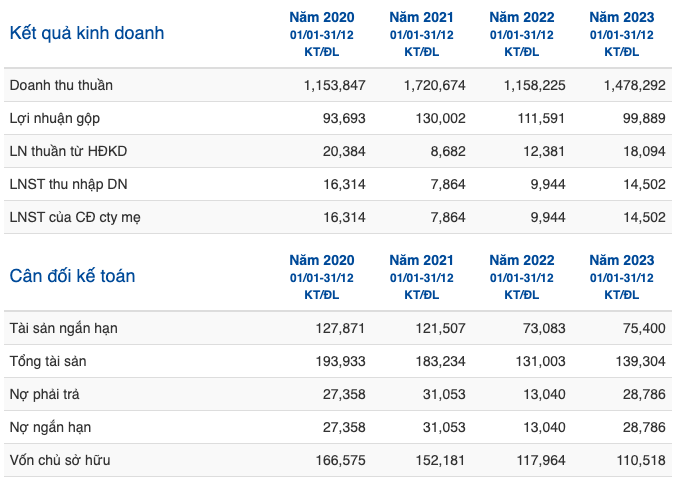Click the value 139,304 in Tổng tài sản
This screenshot has width=675, height=483.
(641, 362)
